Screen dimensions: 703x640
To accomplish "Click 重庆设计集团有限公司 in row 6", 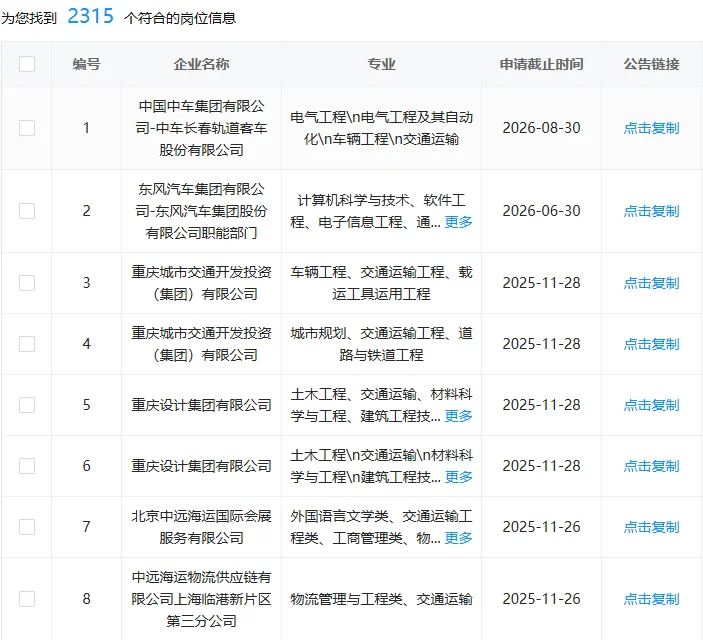I will pos(201,466).
